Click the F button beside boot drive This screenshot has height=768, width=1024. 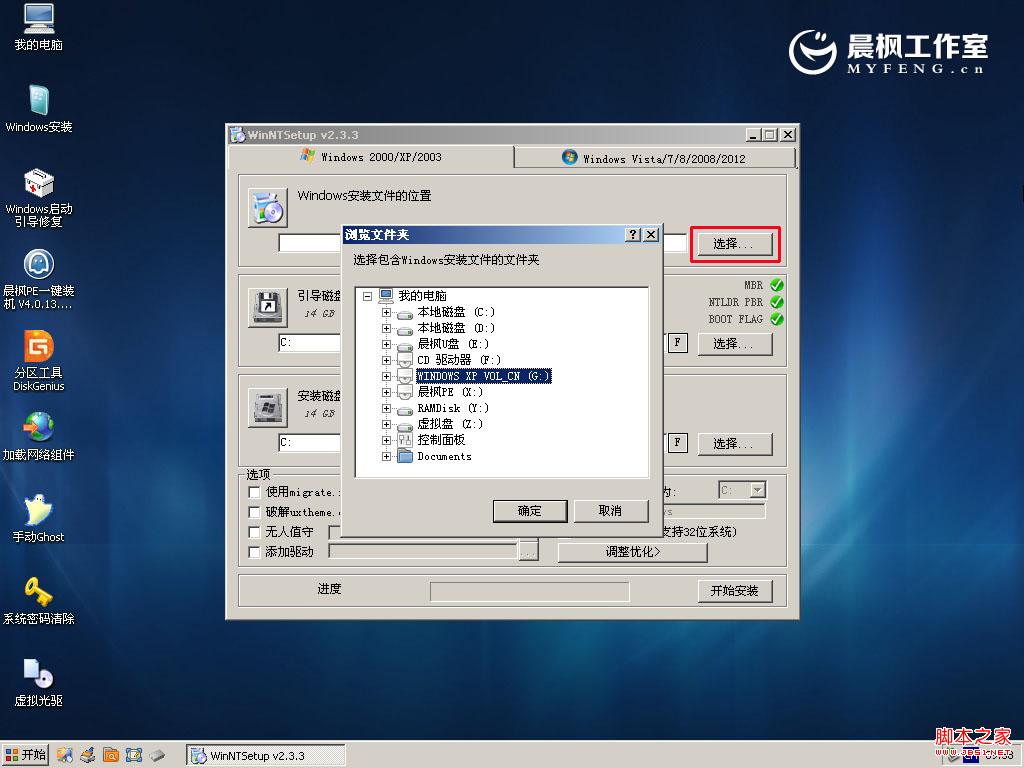(677, 342)
